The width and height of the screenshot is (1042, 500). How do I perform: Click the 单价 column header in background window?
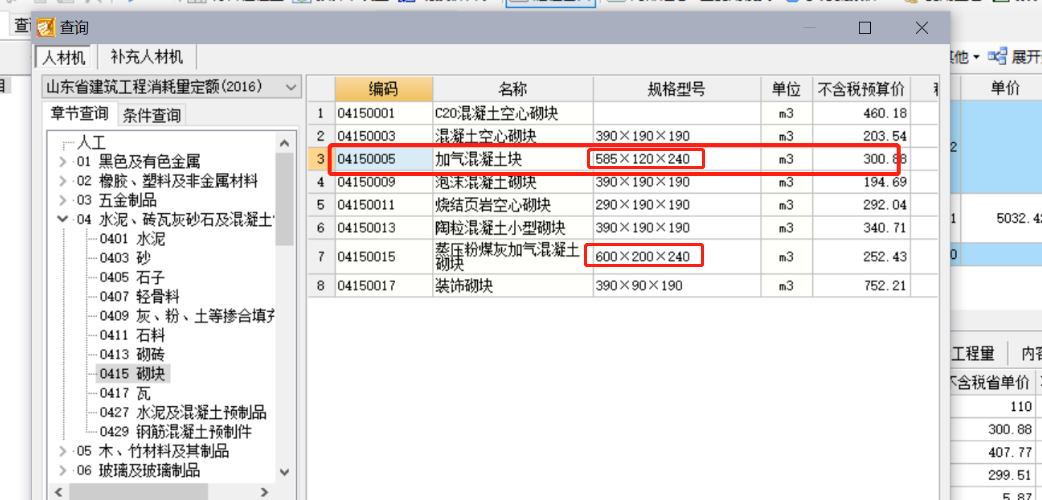(1005, 88)
